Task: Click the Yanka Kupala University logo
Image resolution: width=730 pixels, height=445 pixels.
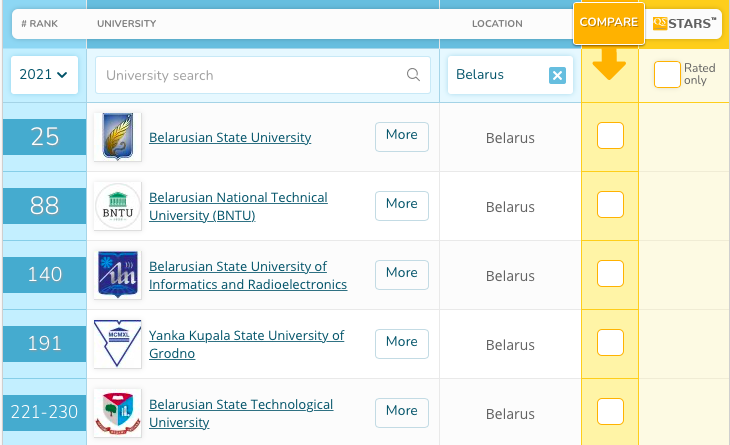Action: [117, 343]
